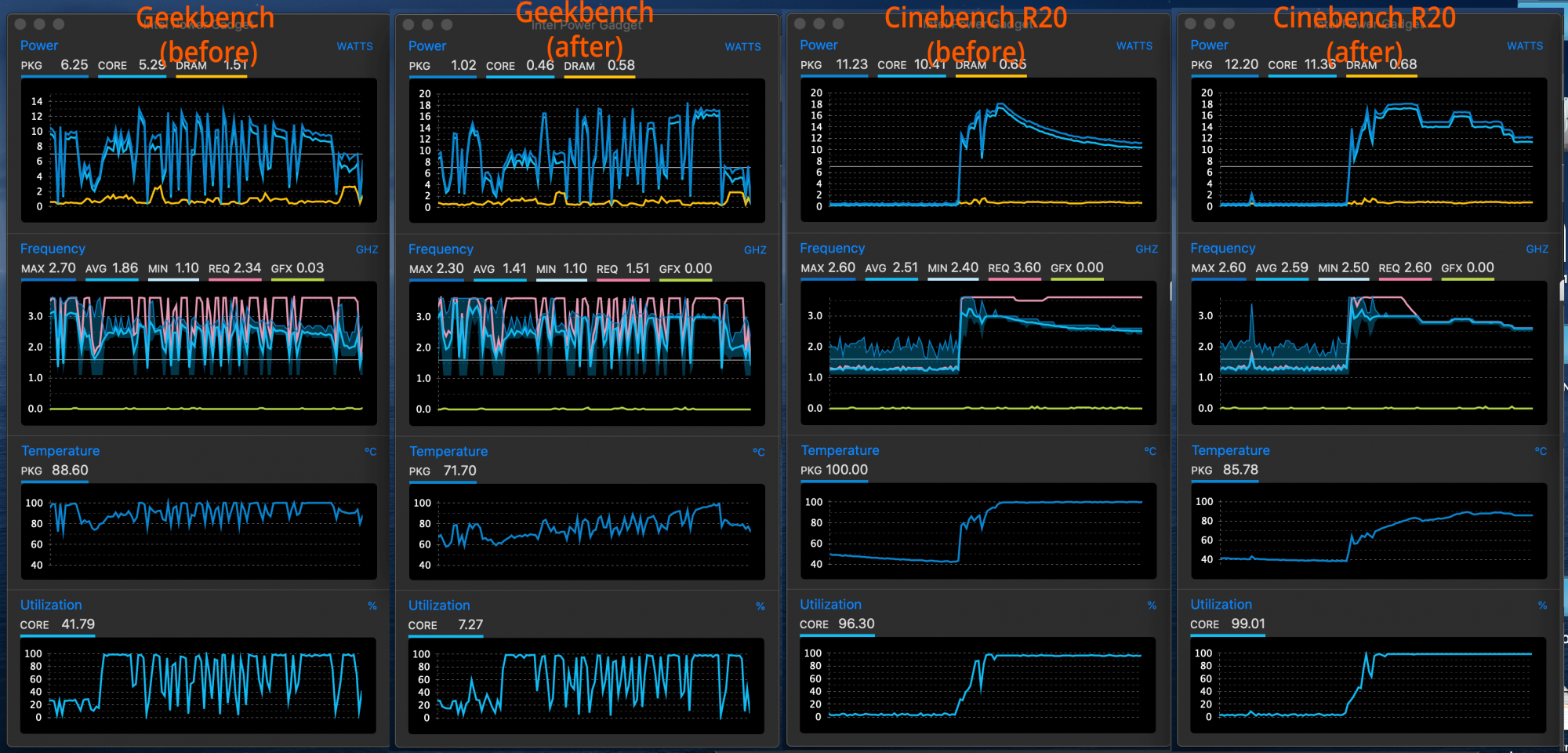Image resolution: width=1568 pixels, height=753 pixels.
Task: Click 'Power' heading in Geekbench (after) window
Action: (427, 46)
